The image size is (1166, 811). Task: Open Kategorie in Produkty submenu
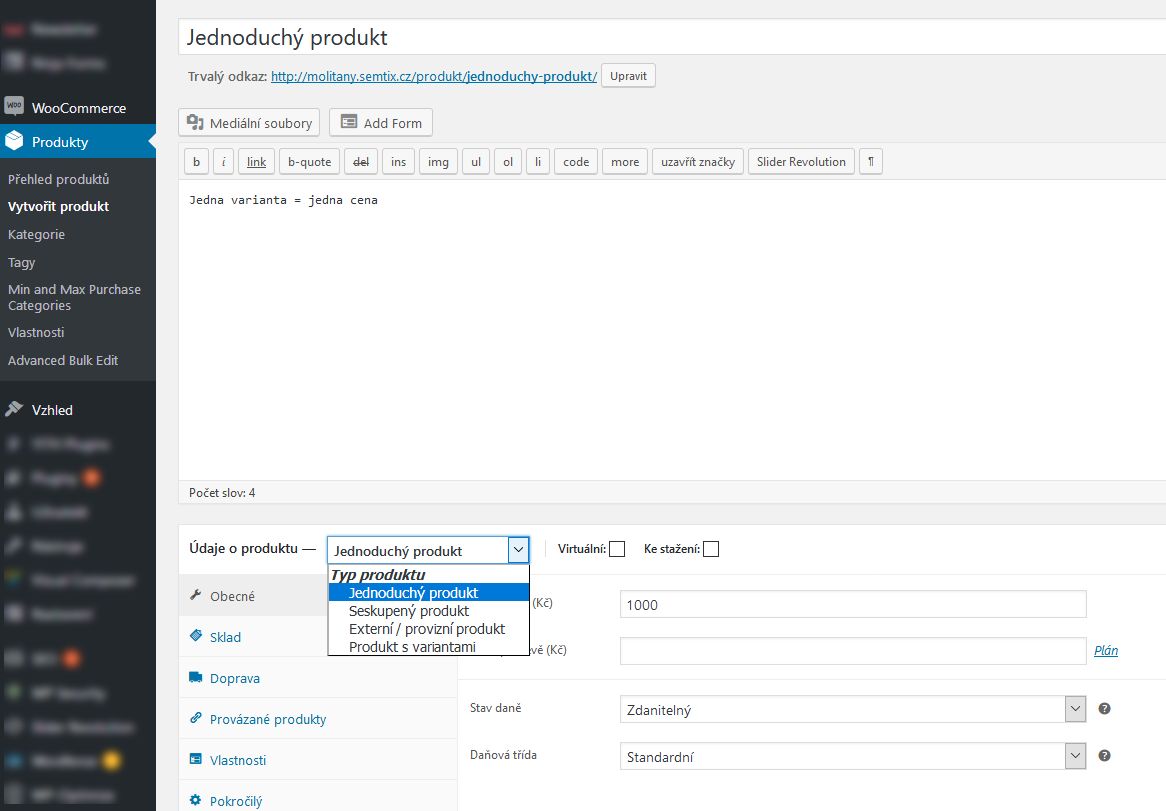coord(36,234)
